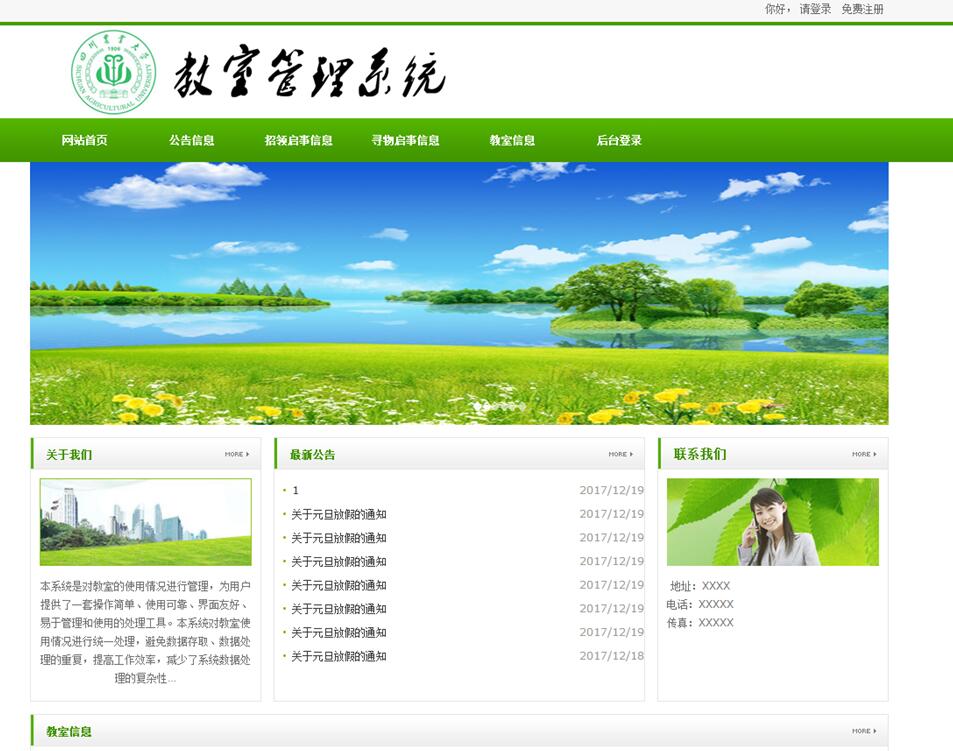The height and width of the screenshot is (751, 953).
Task: Open MORE arrow in 最新公告 section
Action: [621, 454]
